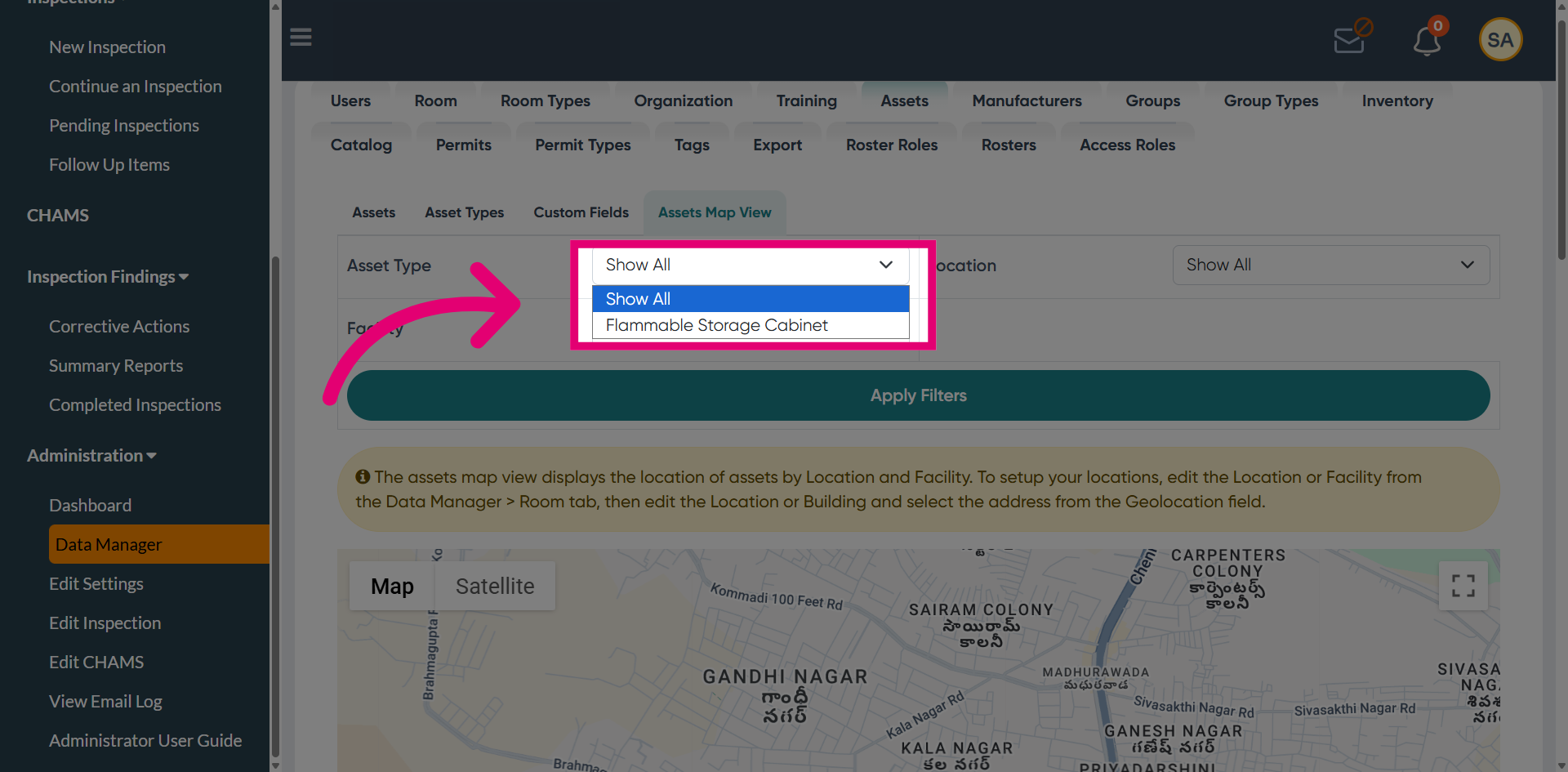1568x772 pixels.
Task: Open the Access Roles tab
Action: 1127,145
